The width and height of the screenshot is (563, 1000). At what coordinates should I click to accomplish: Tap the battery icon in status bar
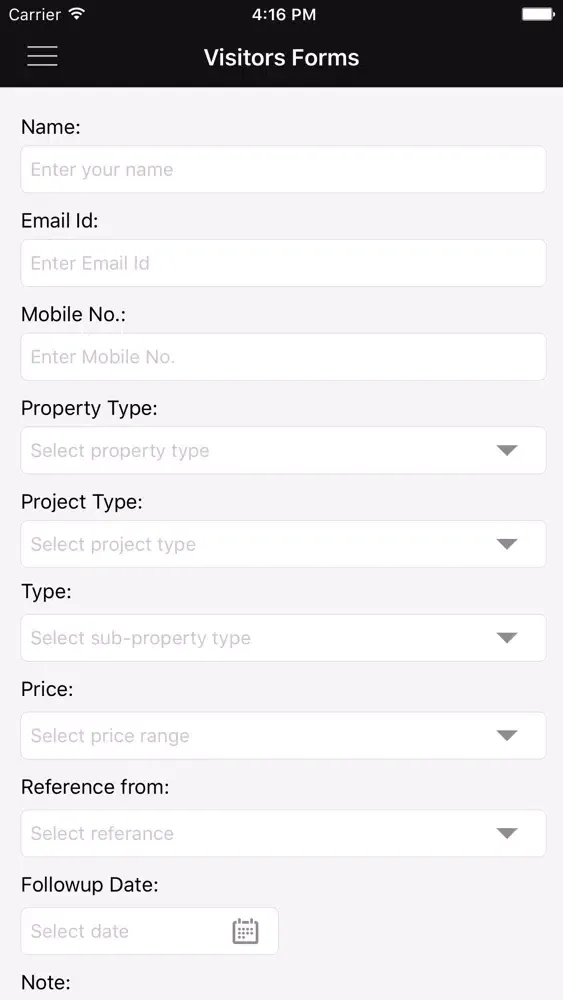coord(537,14)
